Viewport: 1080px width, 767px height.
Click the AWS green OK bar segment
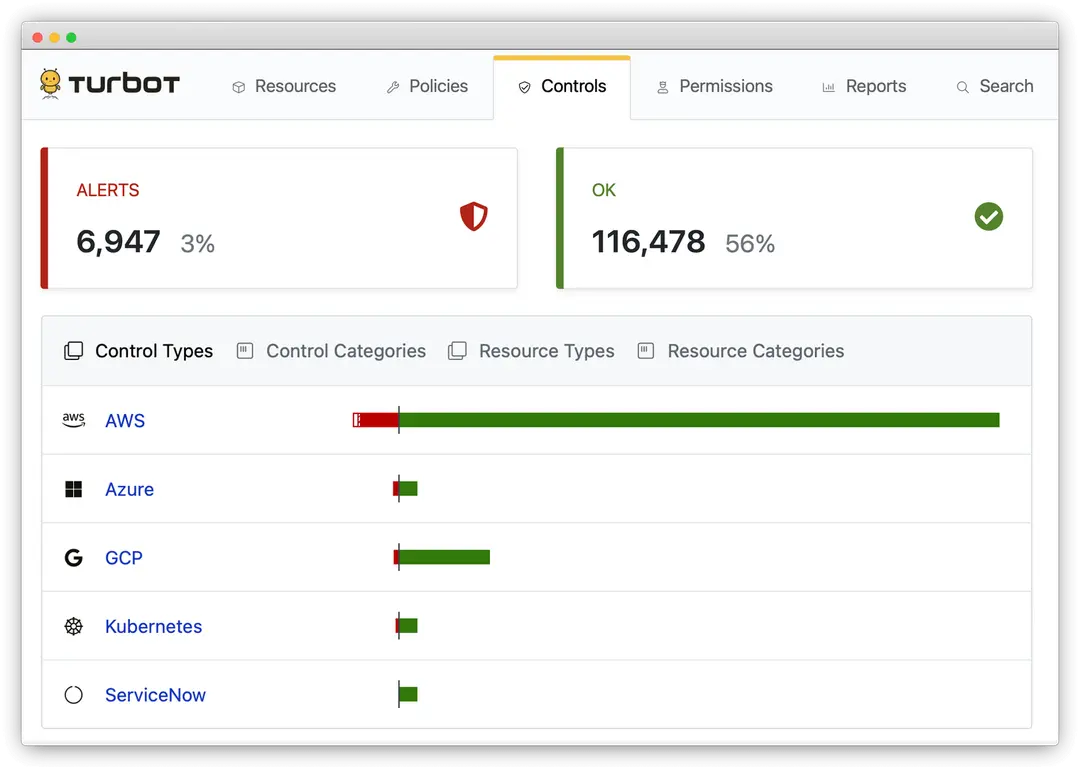(x=699, y=420)
